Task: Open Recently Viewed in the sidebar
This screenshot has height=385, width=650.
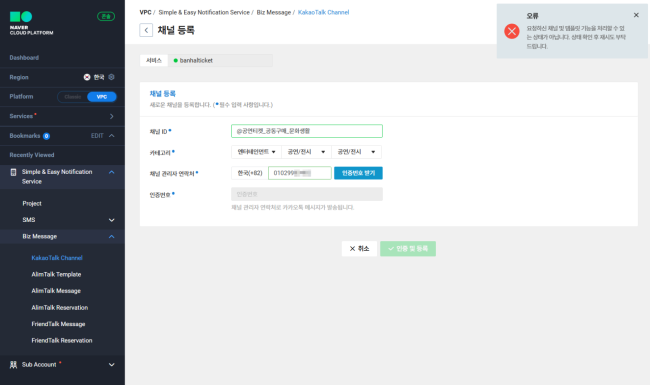Action: (32, 155)
